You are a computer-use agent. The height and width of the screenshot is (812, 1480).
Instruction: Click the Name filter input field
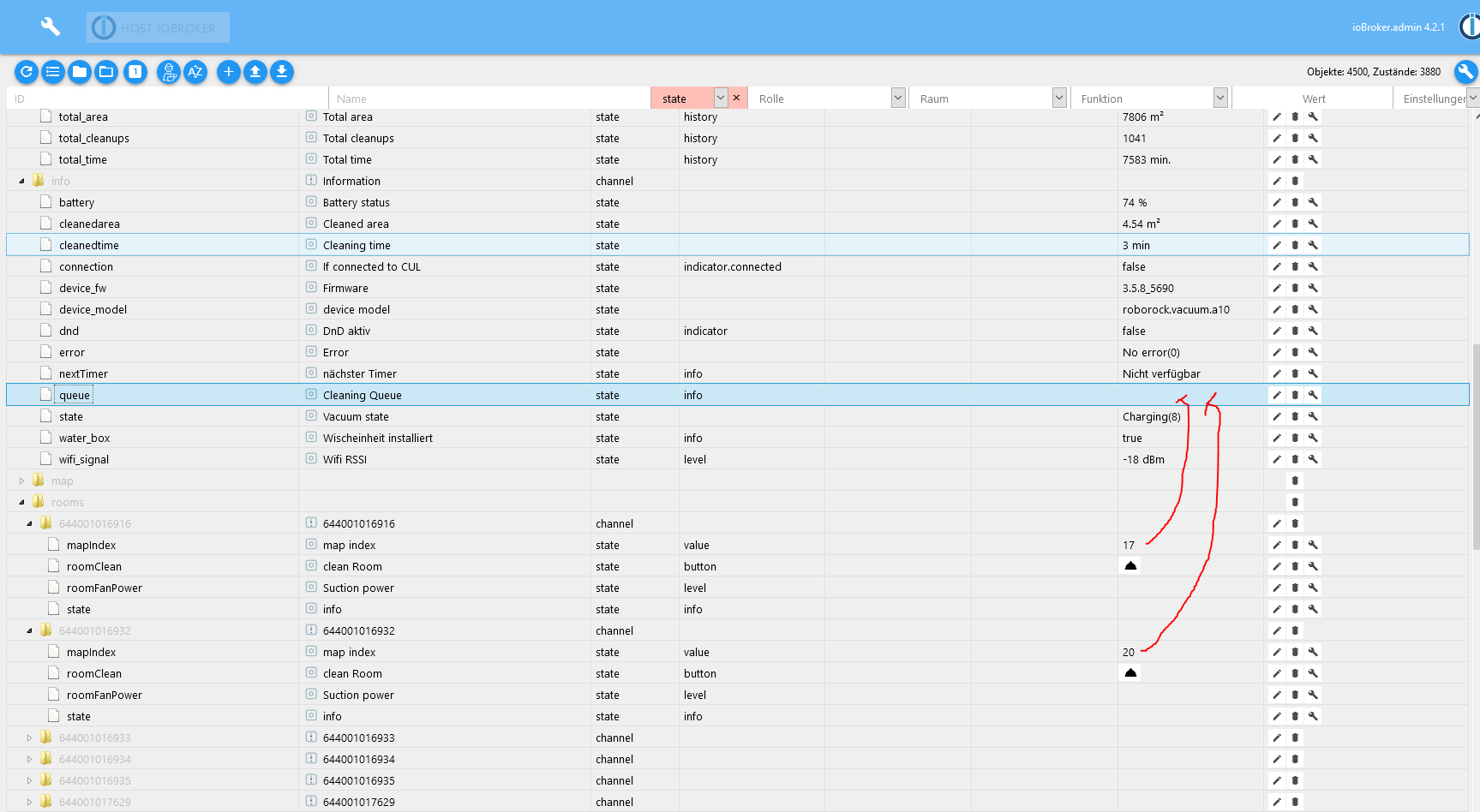point(489,99)
